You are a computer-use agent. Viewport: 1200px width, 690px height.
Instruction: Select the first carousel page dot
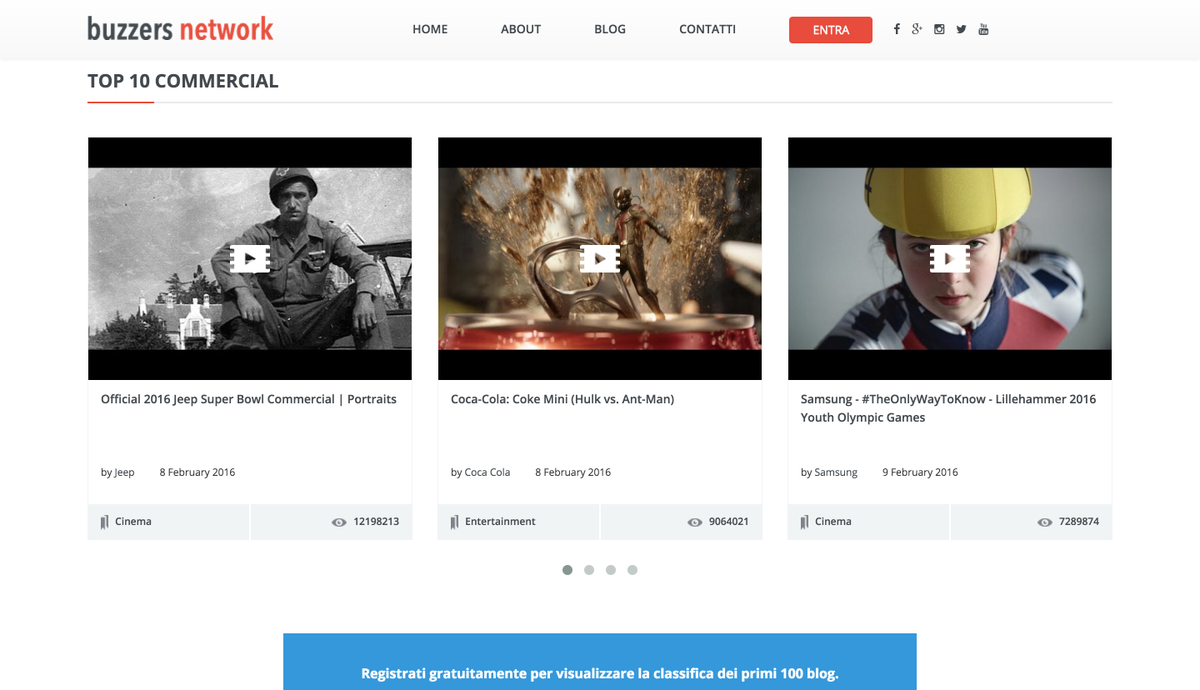(x=567, y=570)
